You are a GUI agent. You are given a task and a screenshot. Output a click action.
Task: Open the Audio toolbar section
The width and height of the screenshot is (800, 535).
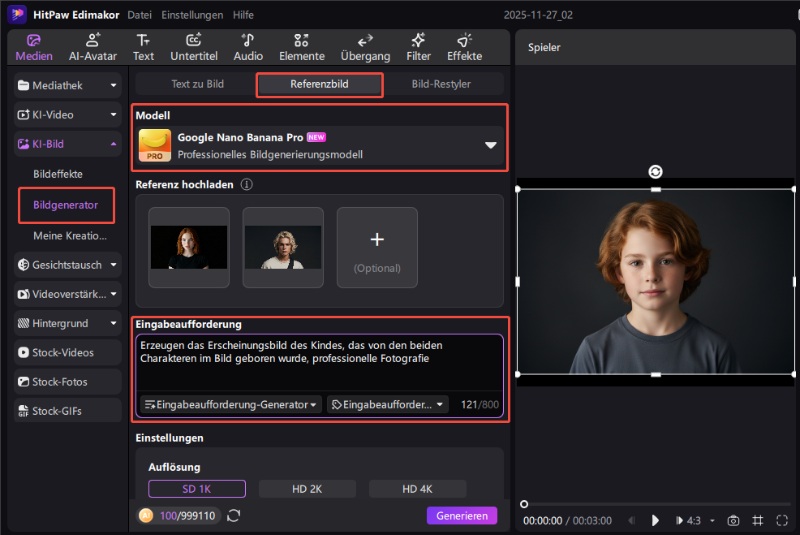[x=248, y=46]
